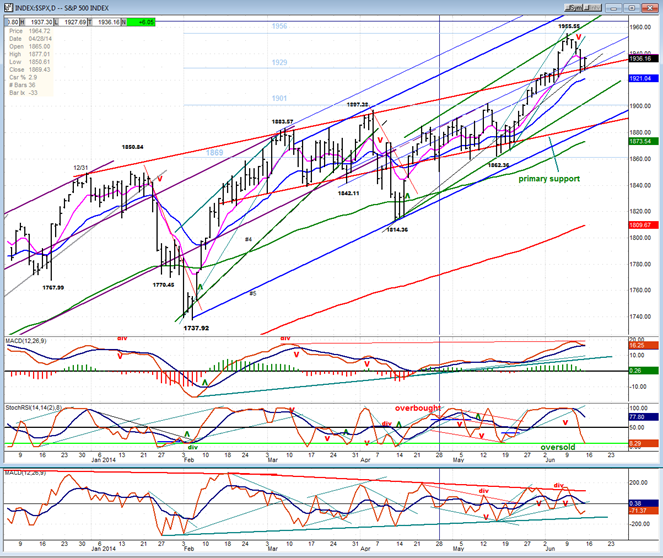Click the Open 1865.00 row in data box
663x558 pixels.
coord(30,46)
